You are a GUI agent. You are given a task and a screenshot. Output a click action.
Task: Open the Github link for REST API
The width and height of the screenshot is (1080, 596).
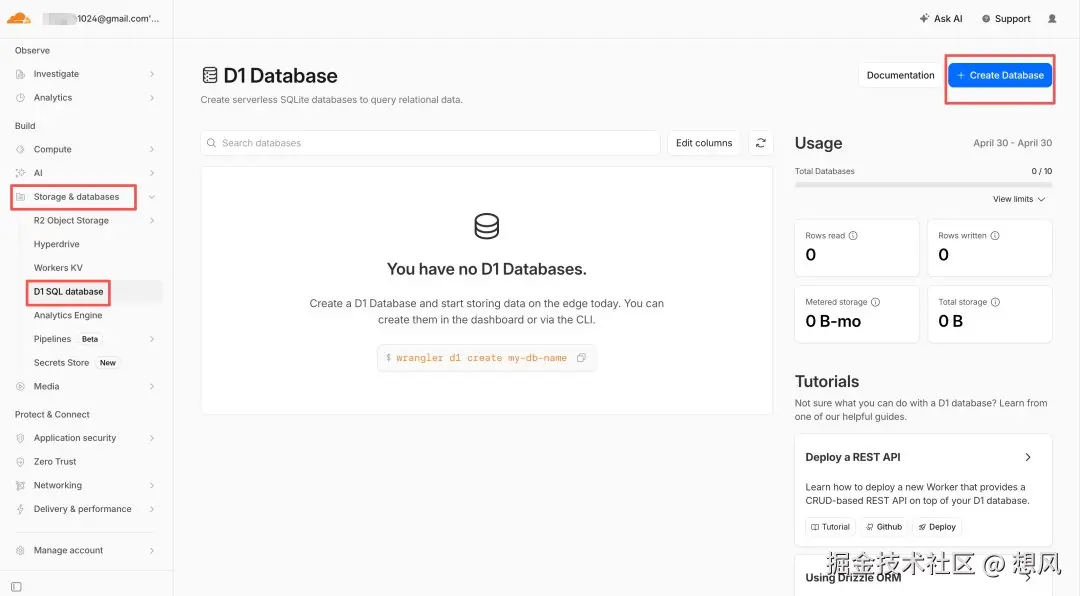tap(884, 527)
